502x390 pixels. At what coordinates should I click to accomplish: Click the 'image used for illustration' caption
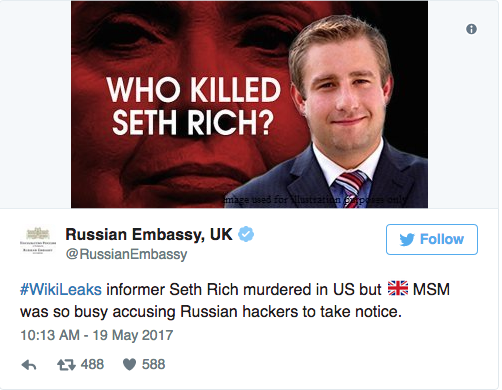(x=315, y=200)
